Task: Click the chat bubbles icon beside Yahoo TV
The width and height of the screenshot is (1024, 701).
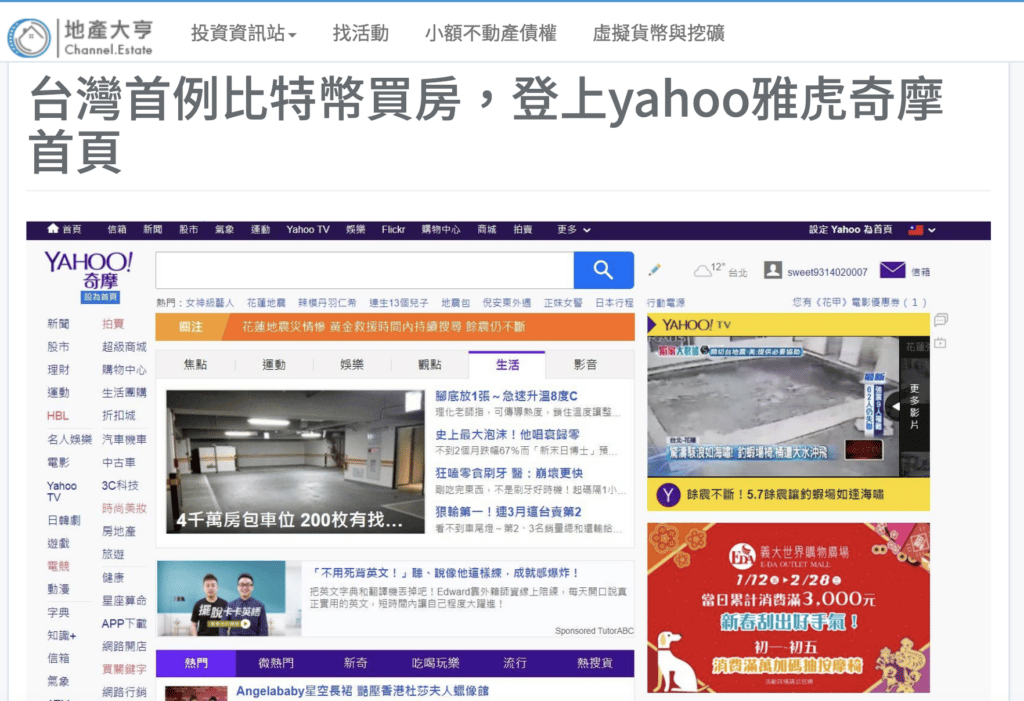Action: (x=940, y=320)
